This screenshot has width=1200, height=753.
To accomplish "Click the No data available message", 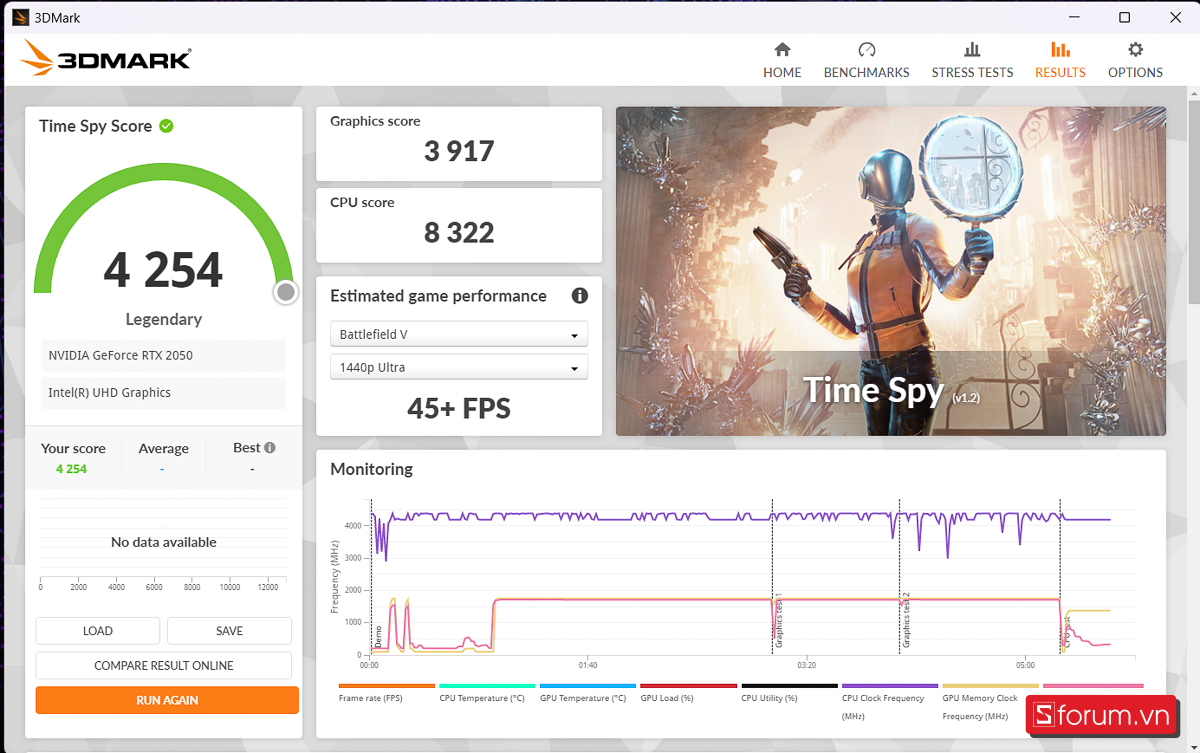I will tap(164, 542).
